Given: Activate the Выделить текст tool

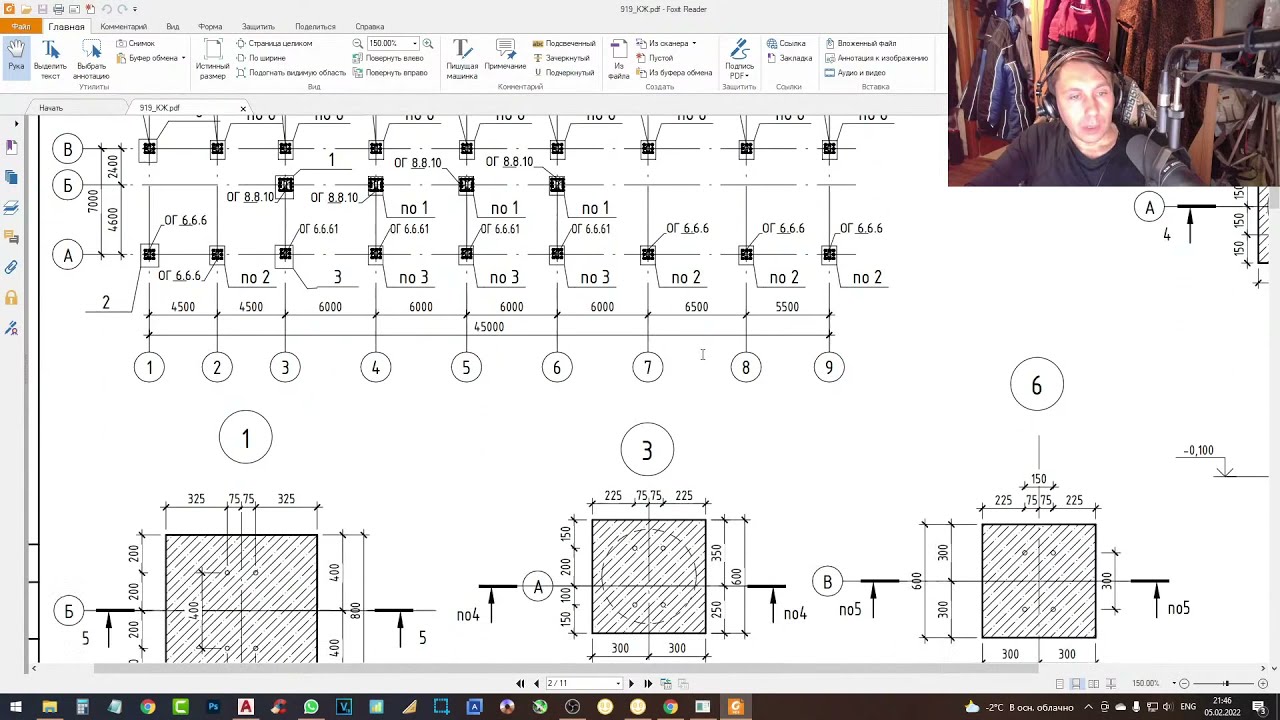Looking at the screenshot, I should click(x=50, y=60).
